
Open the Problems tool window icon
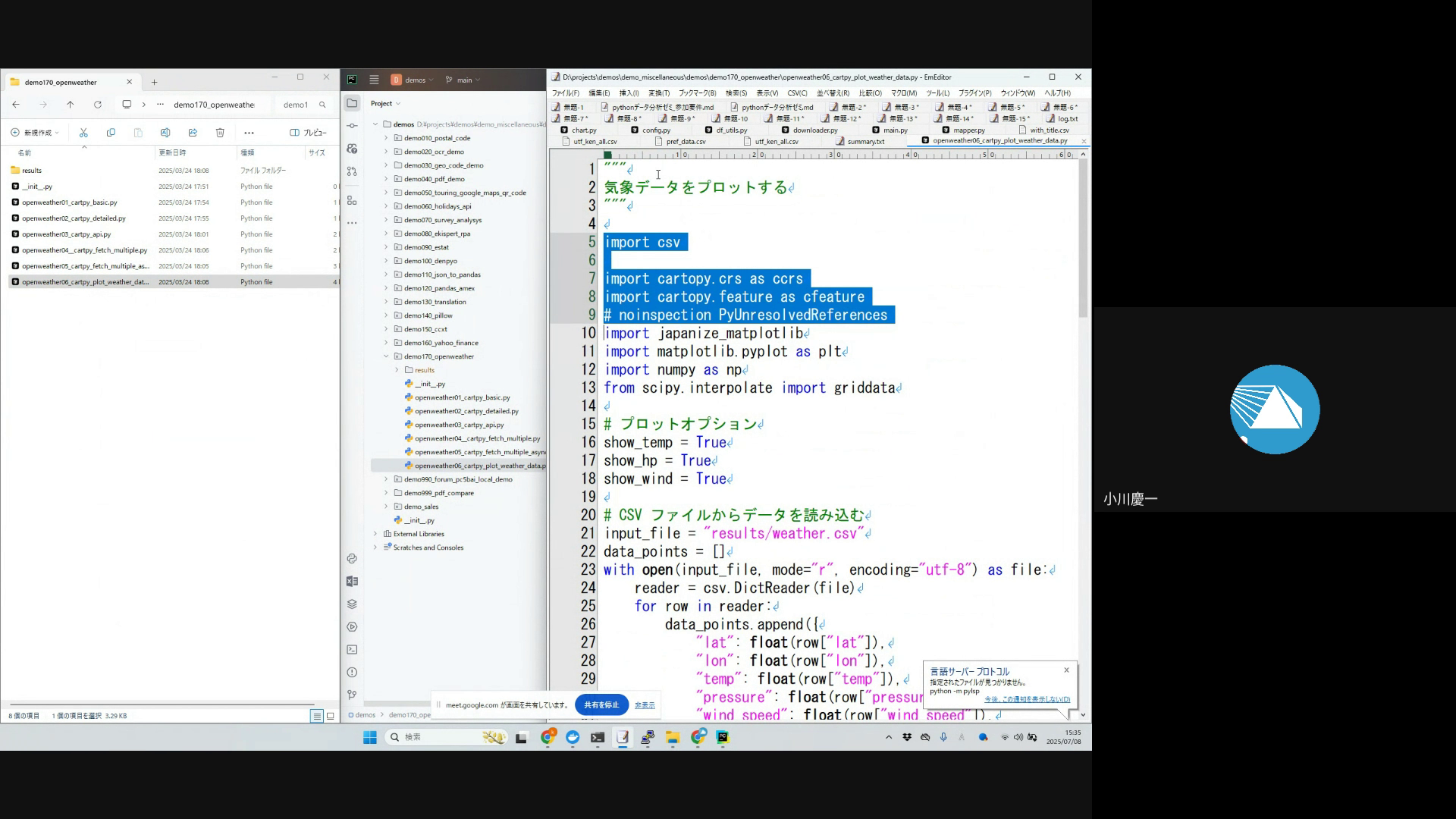click(x=352, y=673)
